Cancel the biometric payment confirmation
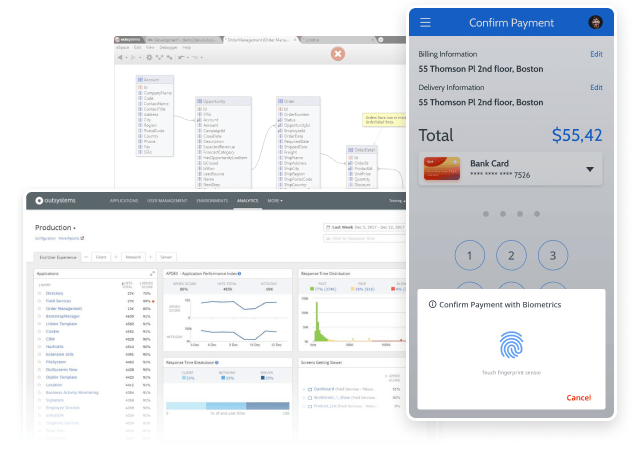Image resolution: width=635 pixels, height=450 pixels. pos(579,398)
